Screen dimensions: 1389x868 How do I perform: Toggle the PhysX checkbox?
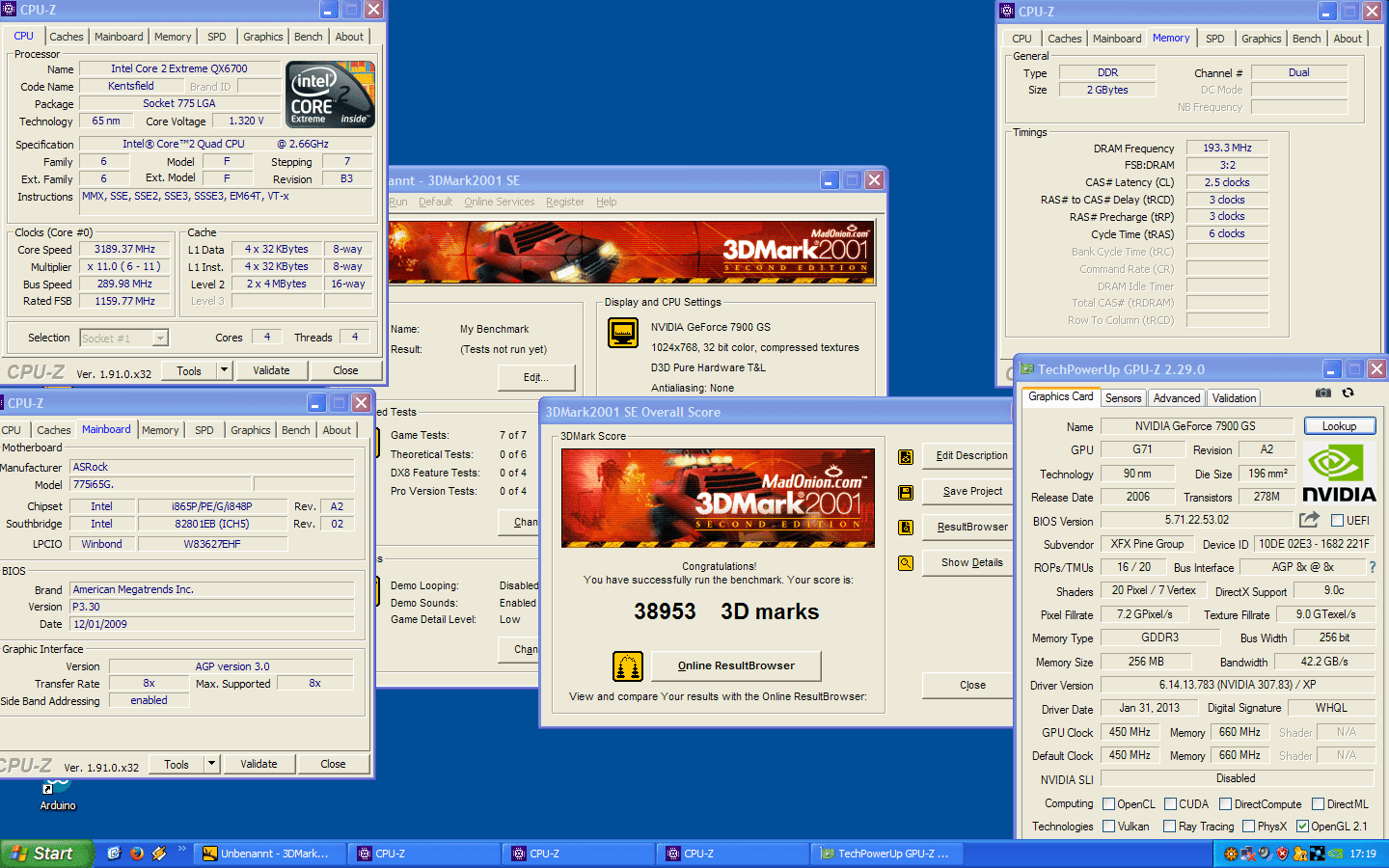click(x=1249, y=827)
